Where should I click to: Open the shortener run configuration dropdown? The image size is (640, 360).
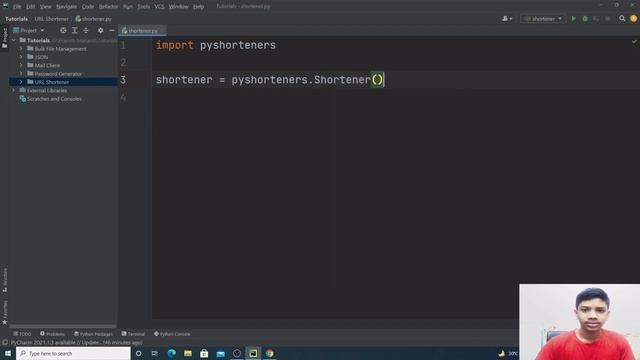point(543,19)
